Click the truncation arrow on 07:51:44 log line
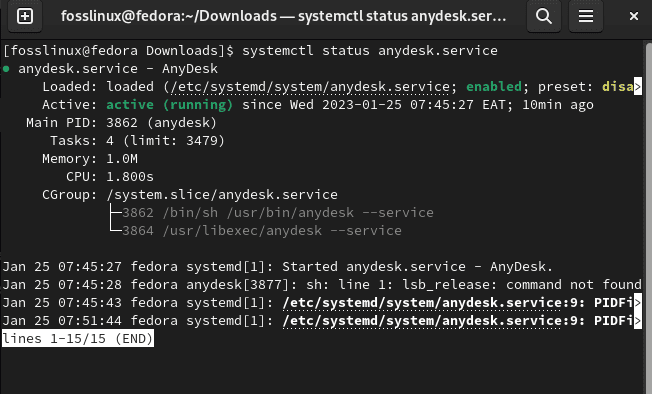This screenshot has width=652, height=394. [637, 321]
